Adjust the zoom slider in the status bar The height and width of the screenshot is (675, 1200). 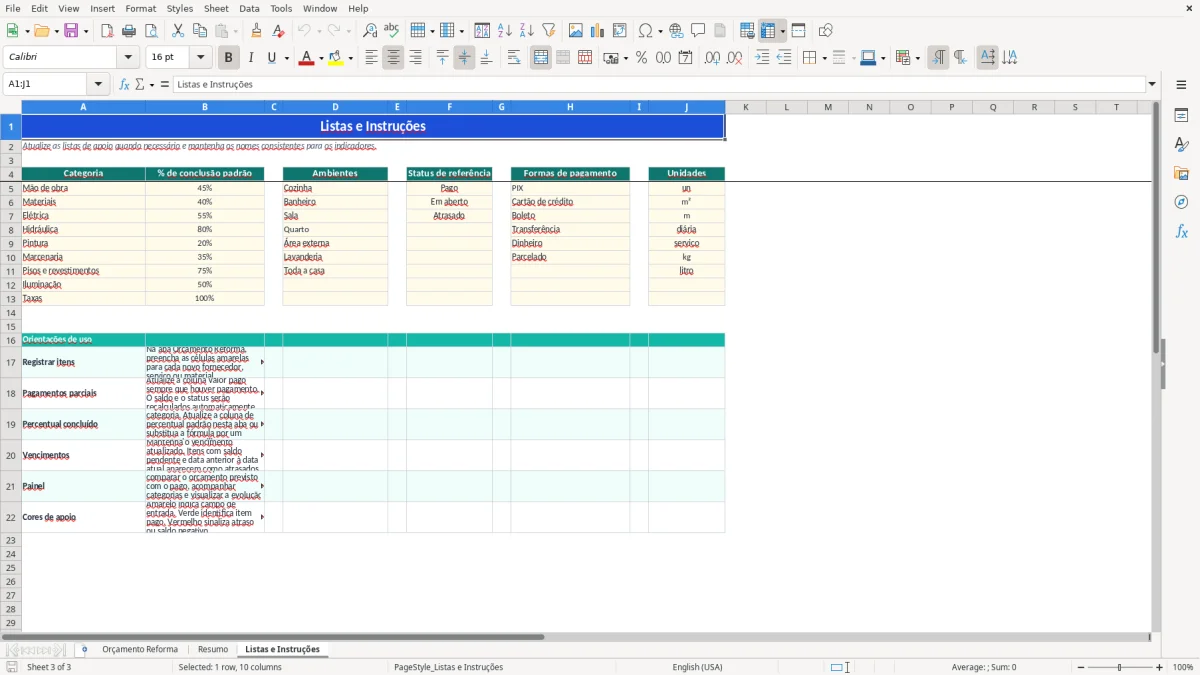click(x=1119, y=667)
